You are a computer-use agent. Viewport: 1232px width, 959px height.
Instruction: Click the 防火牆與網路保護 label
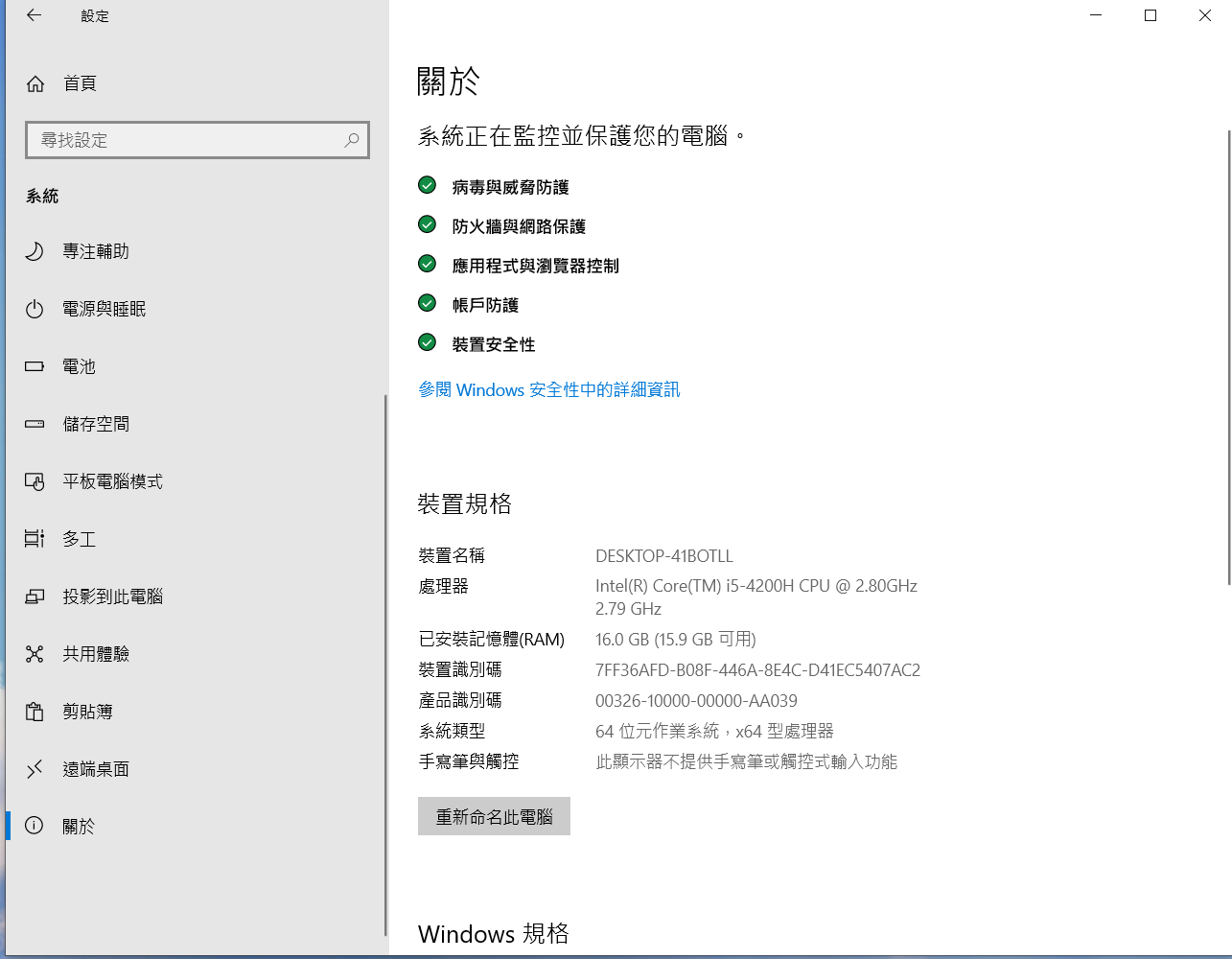(519, 226)
